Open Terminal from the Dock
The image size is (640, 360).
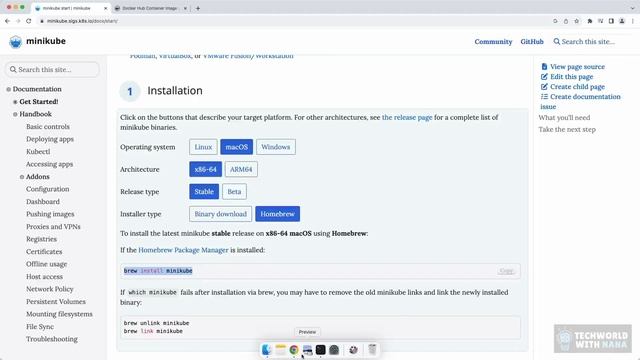click(x=321, y=349)
